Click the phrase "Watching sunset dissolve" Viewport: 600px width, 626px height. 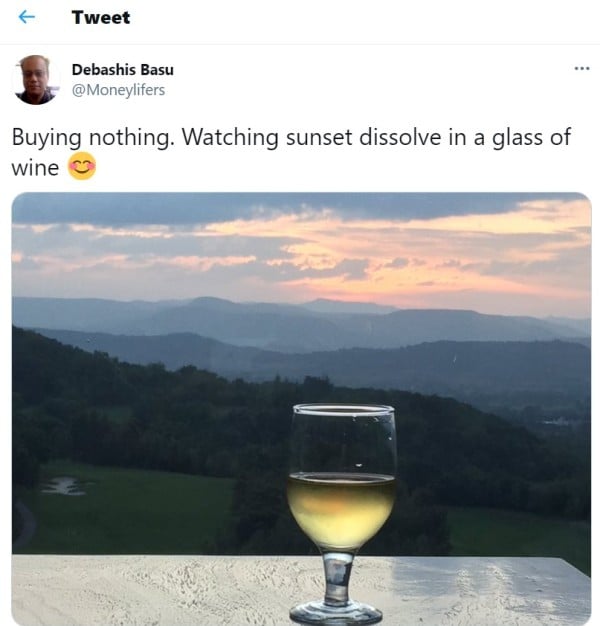303,138
